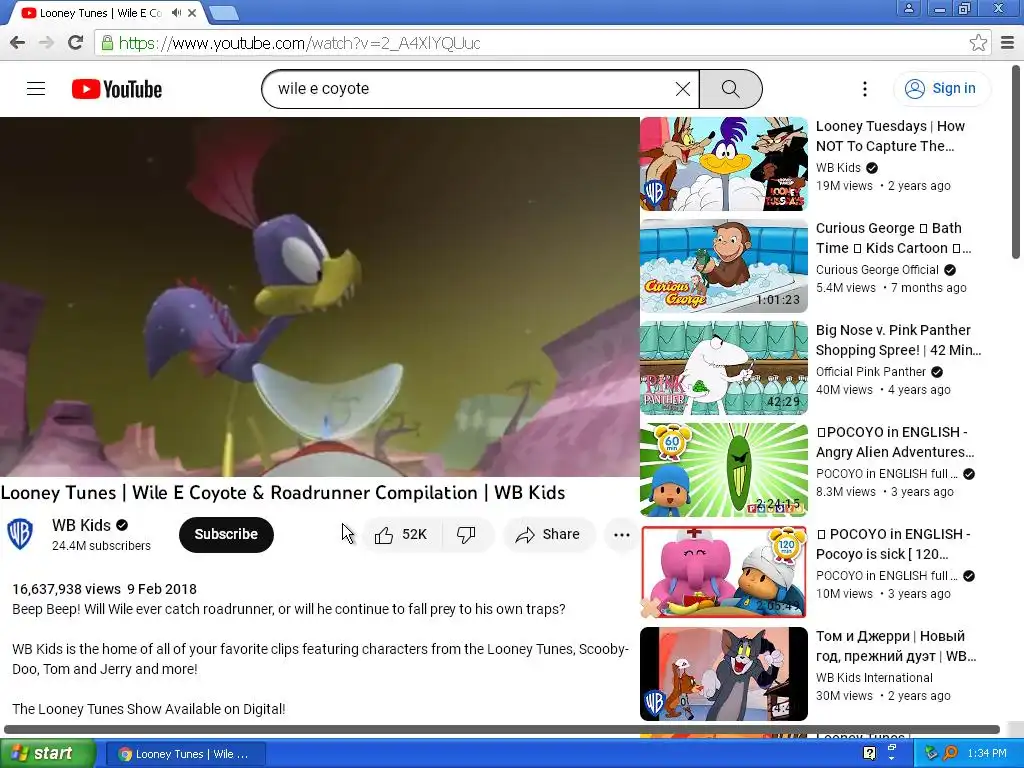The width and height of the screenshot is (1024, 768).
Task: Click the video title heading text
Action: point(283,492)
